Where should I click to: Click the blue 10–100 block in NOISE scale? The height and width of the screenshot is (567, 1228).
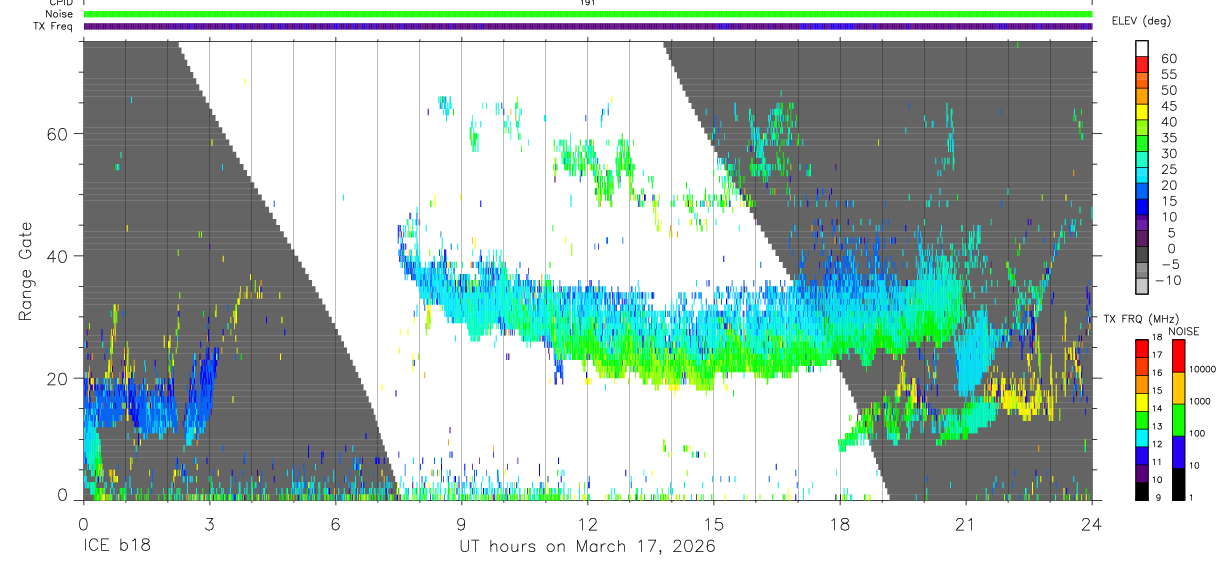point(1178,451)
